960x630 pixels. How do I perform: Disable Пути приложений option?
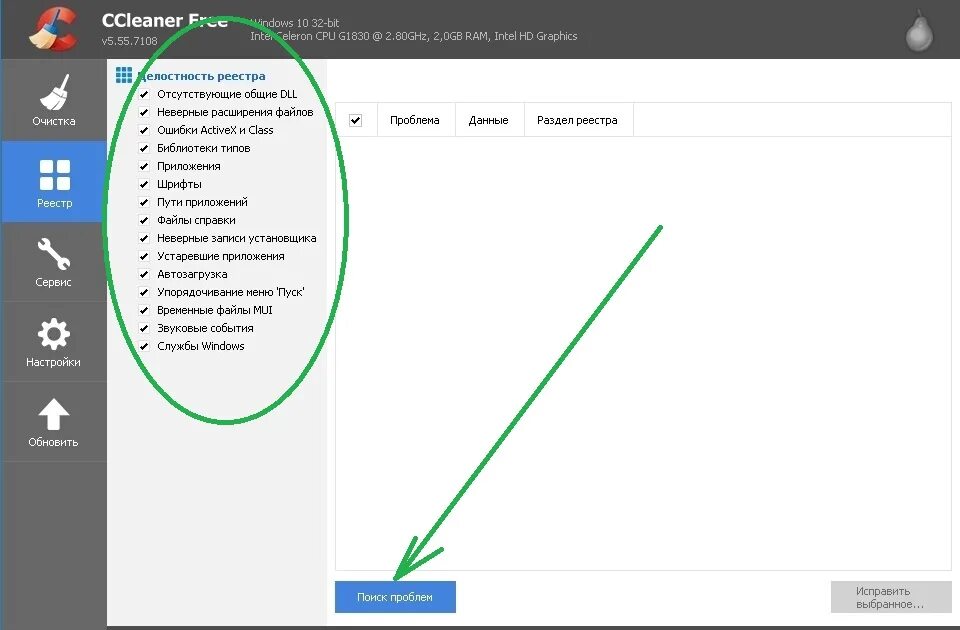(x=144, y=202)
